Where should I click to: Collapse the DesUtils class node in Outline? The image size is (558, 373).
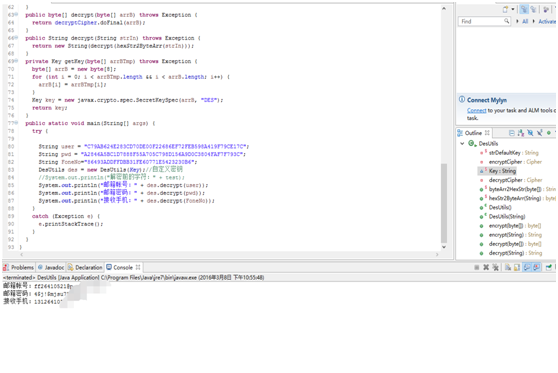(x=462, y=143)
